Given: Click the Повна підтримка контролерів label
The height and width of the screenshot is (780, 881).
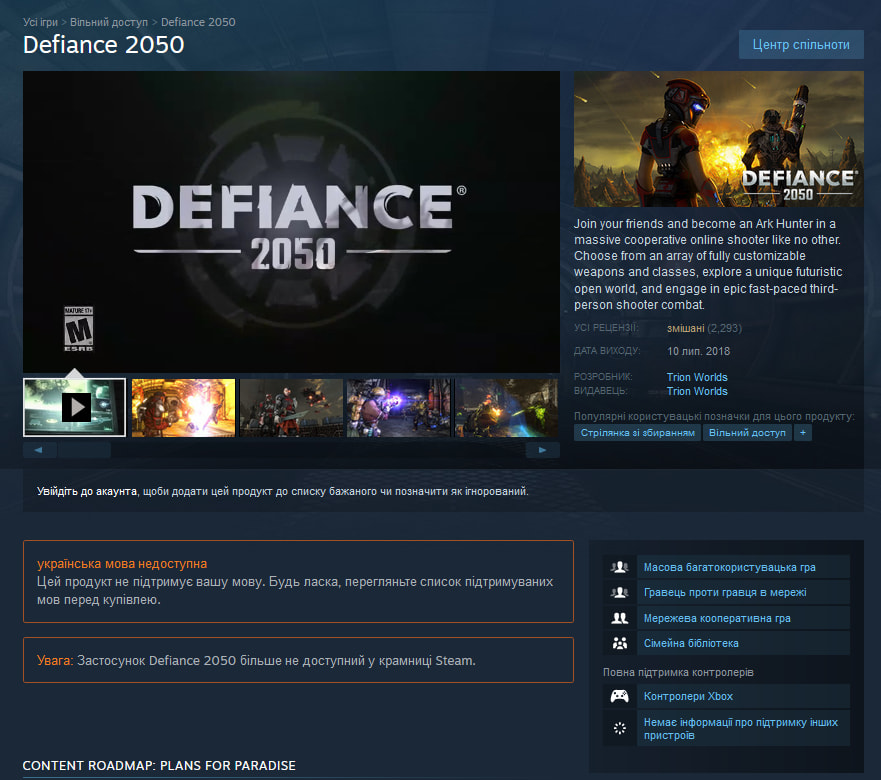Looking at the screenshot, I should click(678, 672).
